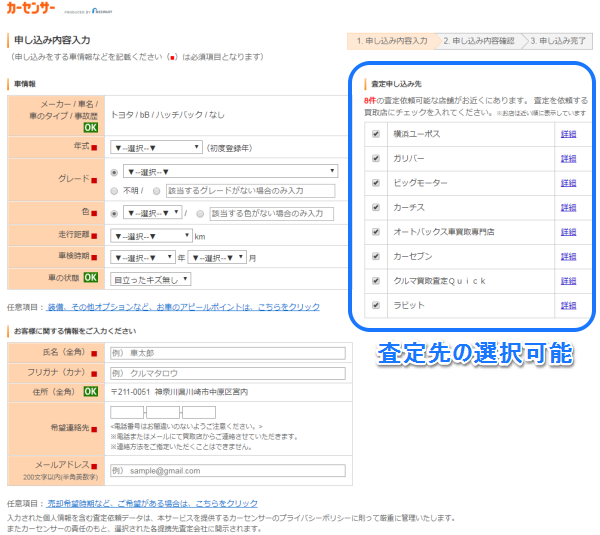Click the 売却希望時期 optional items link
The width and height of the screenshot is (600, 535).
click(152, 503)
